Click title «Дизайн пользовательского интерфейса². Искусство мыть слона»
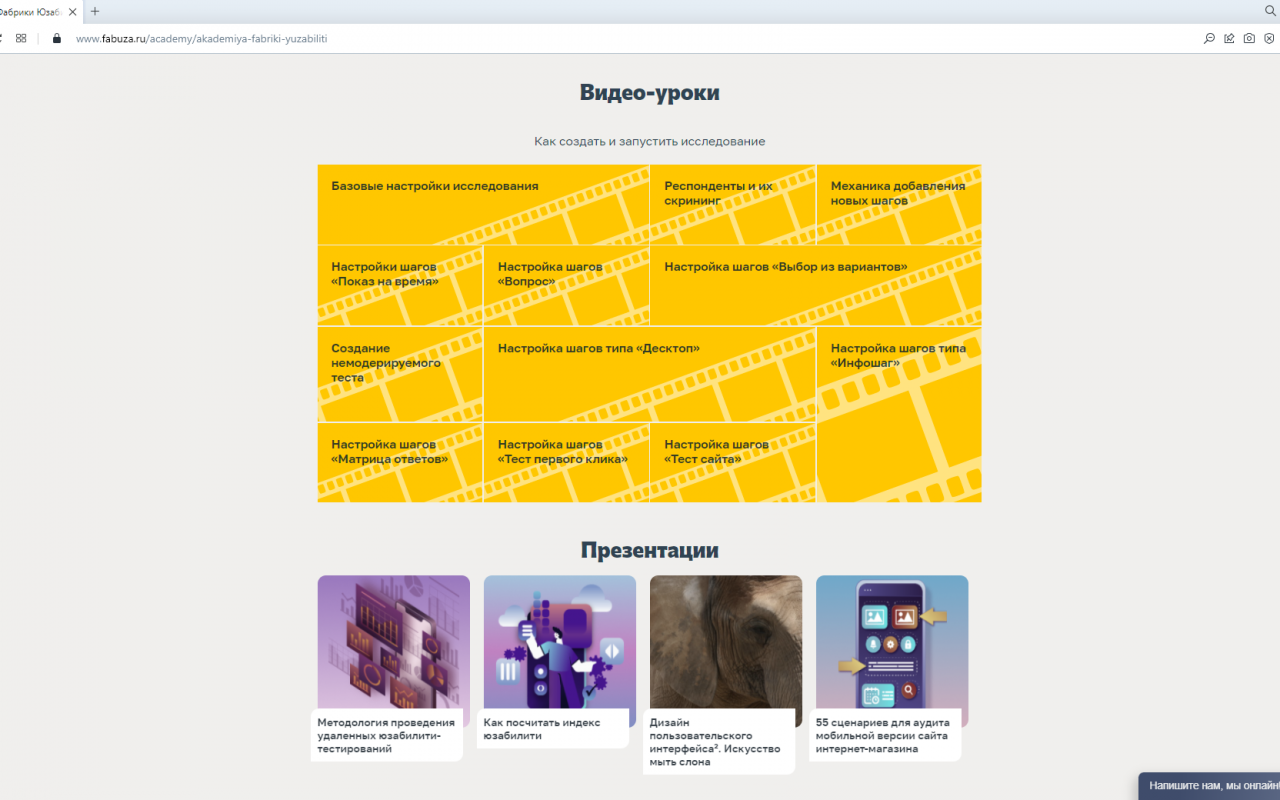 [x=715, y=742]
